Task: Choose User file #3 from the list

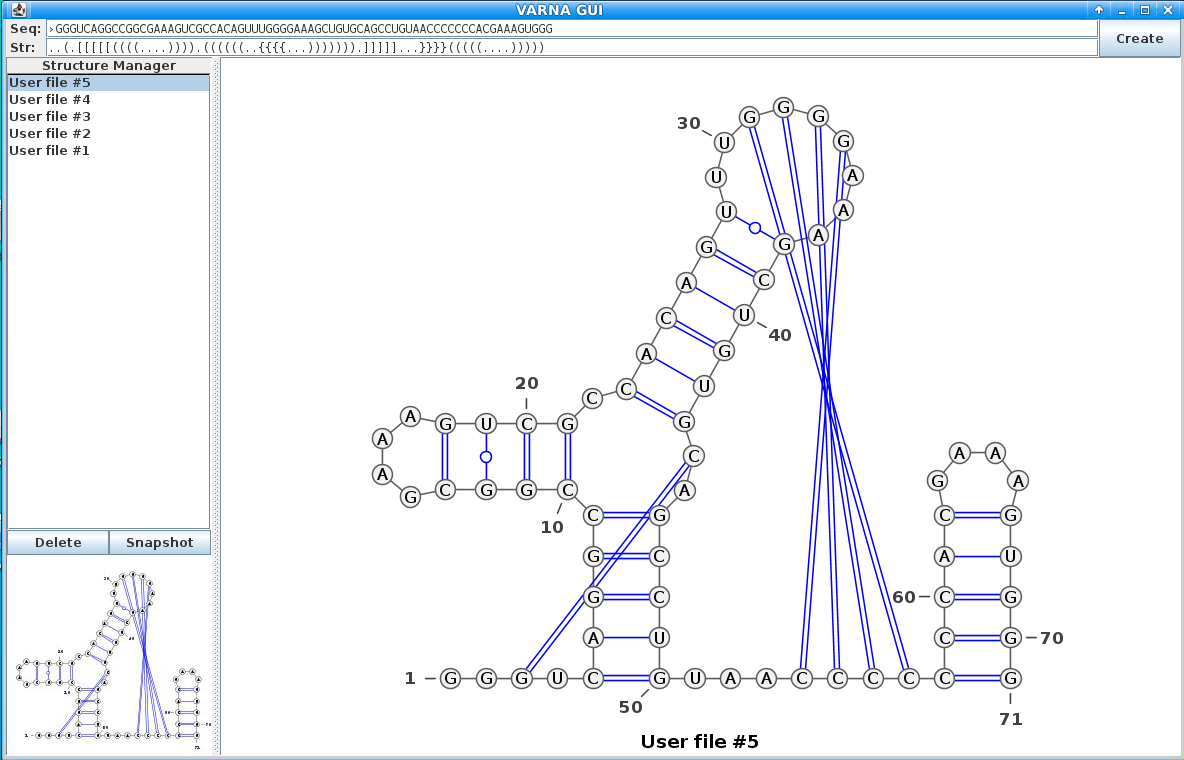Action: point(50,117)
